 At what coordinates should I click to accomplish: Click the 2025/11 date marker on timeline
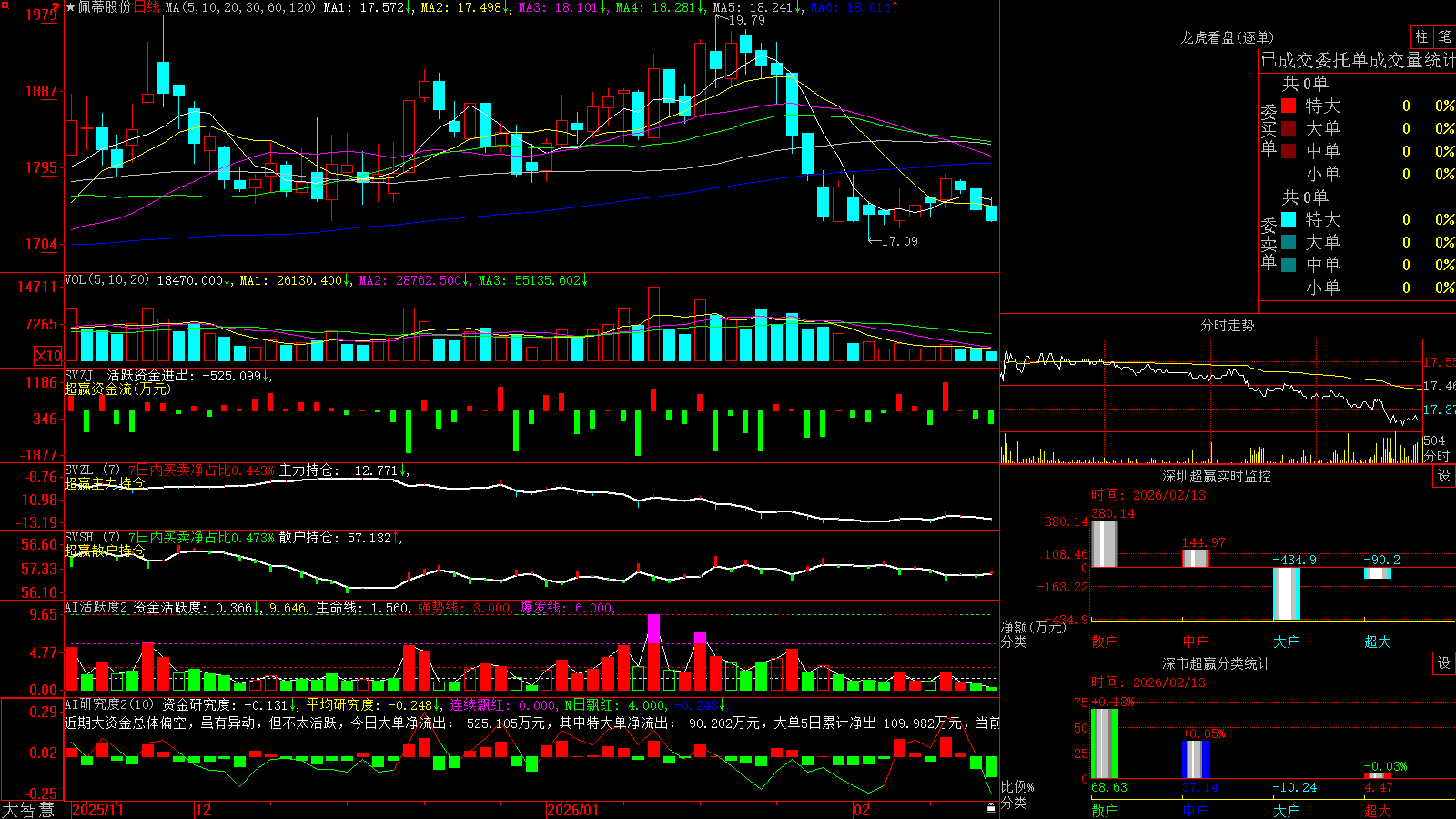98,810
